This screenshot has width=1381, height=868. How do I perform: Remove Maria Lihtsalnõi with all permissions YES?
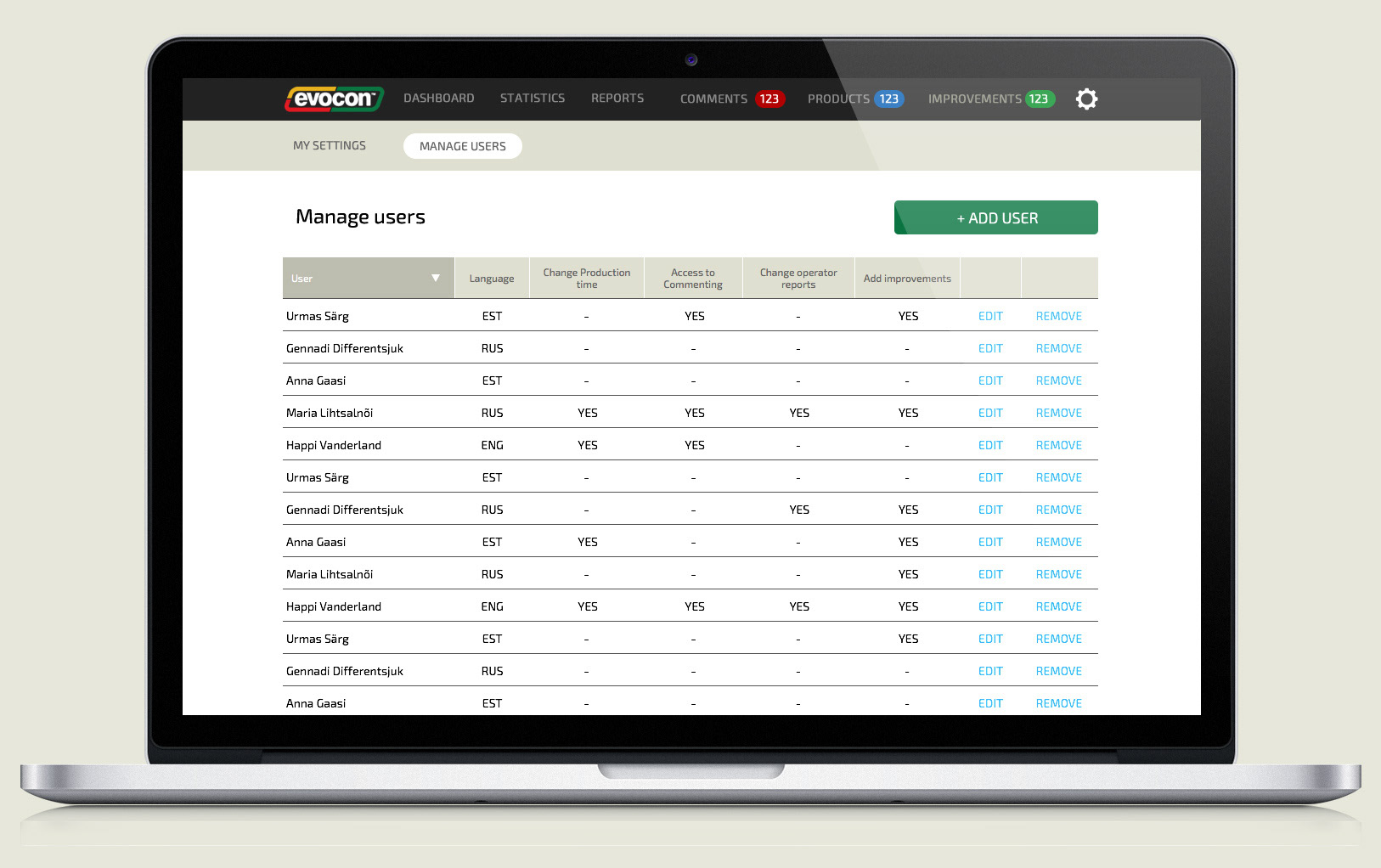[x=1059, y=413]
